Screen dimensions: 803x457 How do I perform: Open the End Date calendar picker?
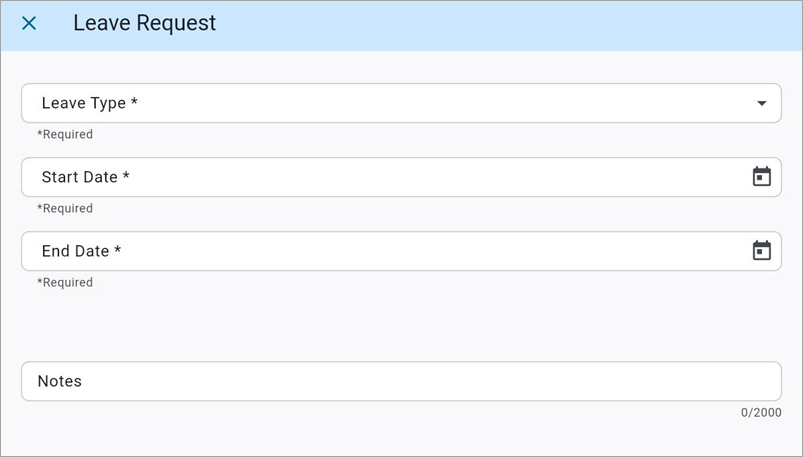coord(761,251)
